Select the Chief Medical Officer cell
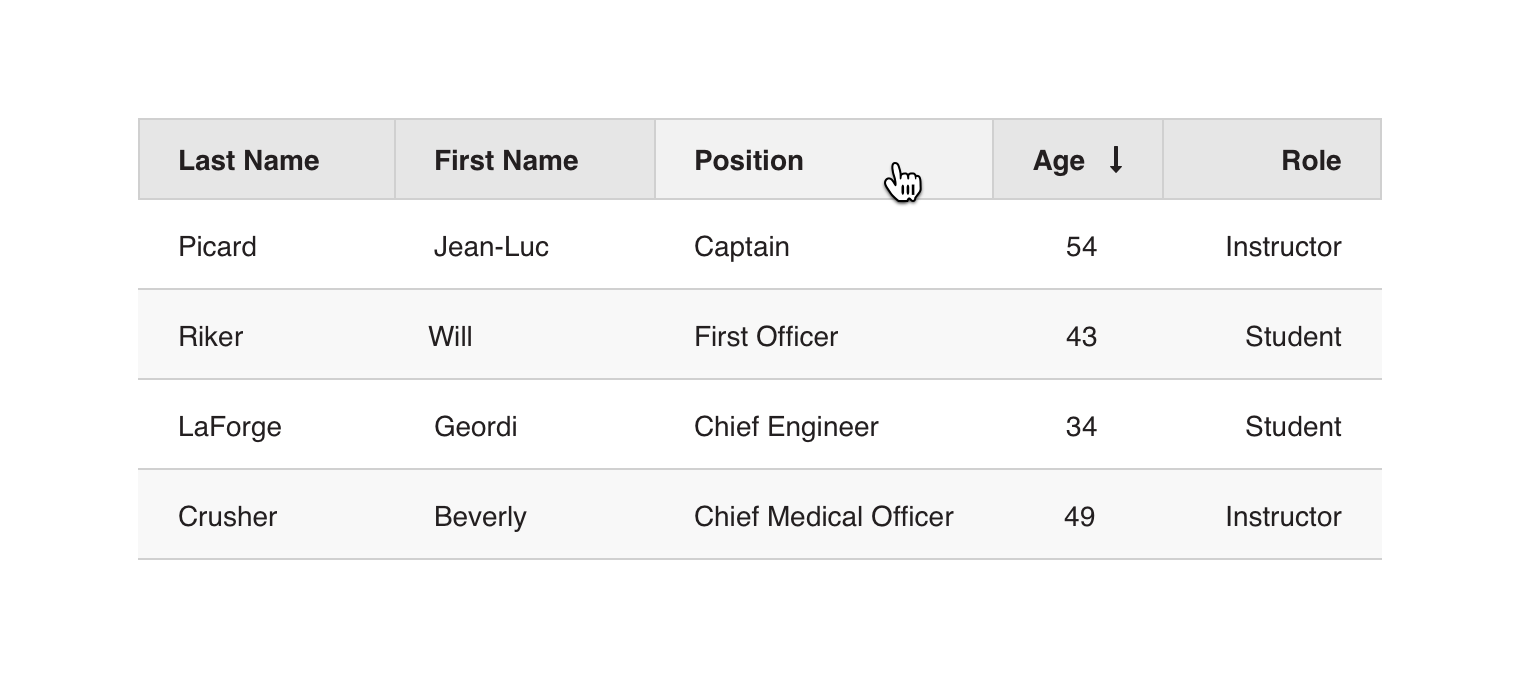This screenshot has height=676, width=1520. (x=823, y=517)
